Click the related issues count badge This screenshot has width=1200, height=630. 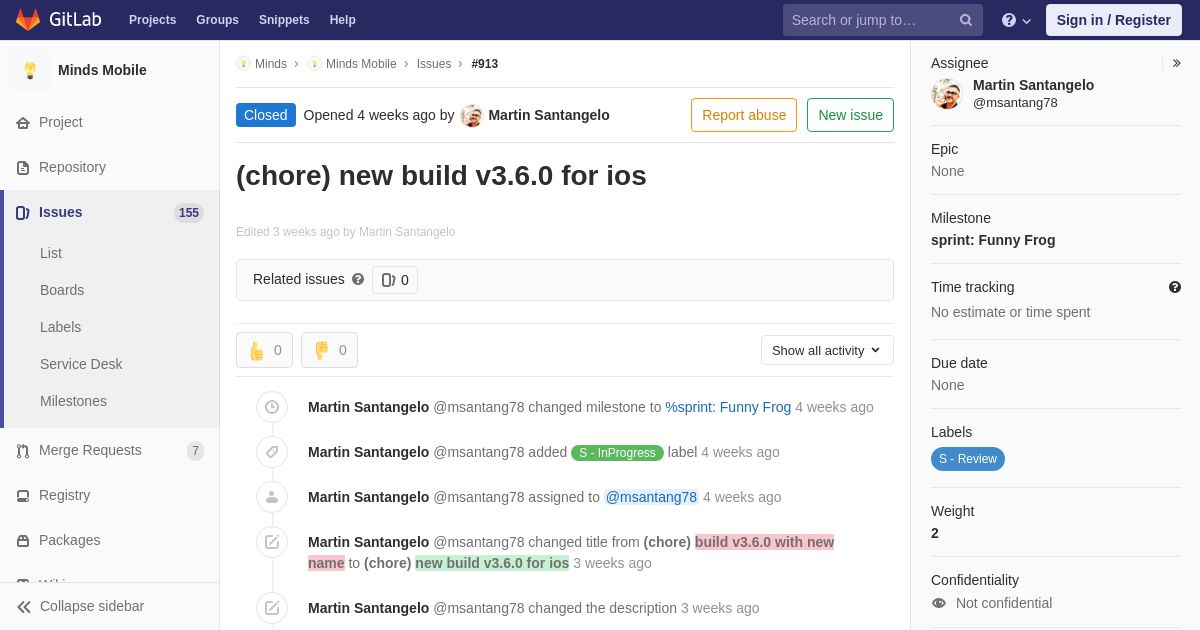coord(395,280)
